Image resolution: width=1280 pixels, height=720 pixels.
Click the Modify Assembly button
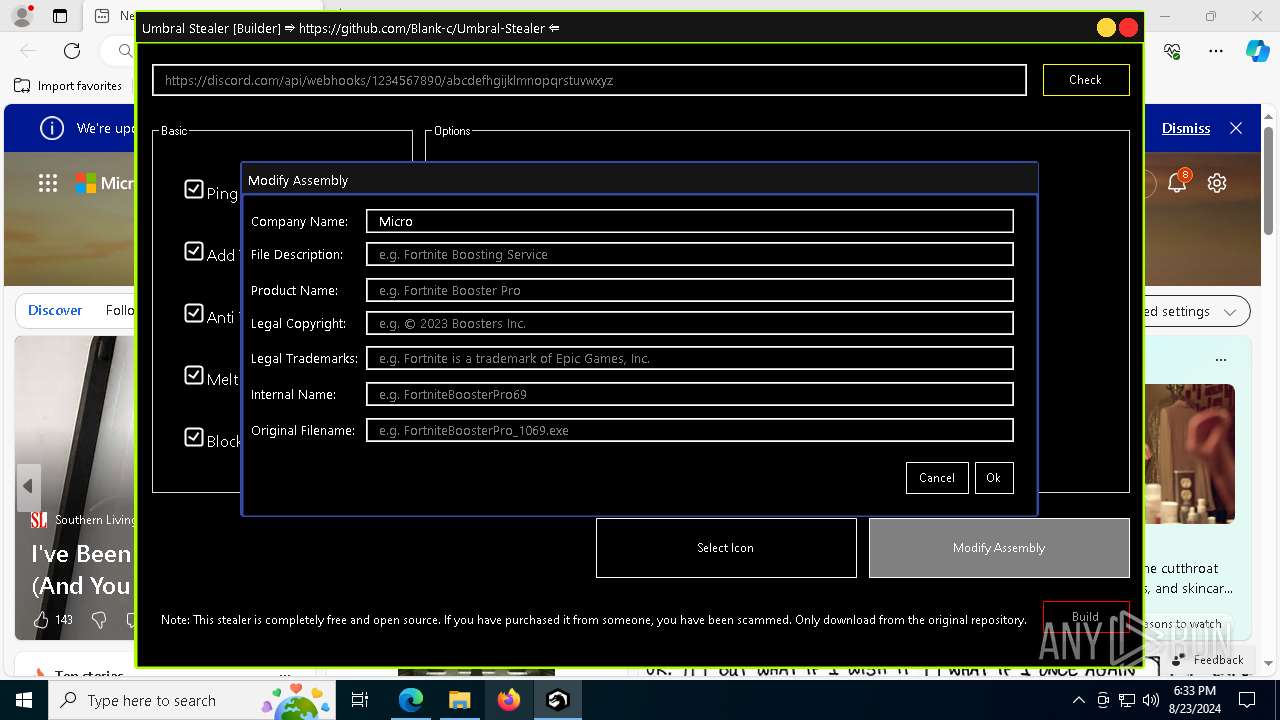999,548
